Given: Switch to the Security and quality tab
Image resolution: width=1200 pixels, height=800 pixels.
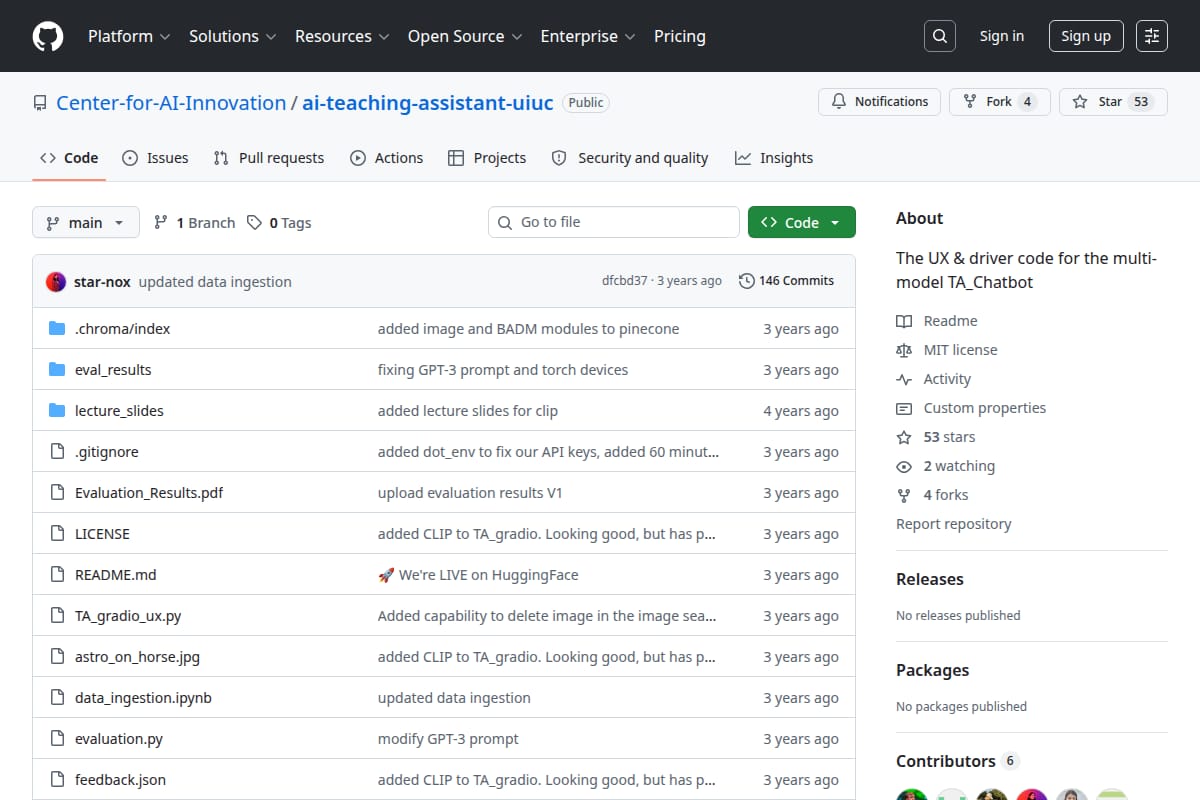Looking at the screenshot, I should pyautogui.click(x=630, y=158).
